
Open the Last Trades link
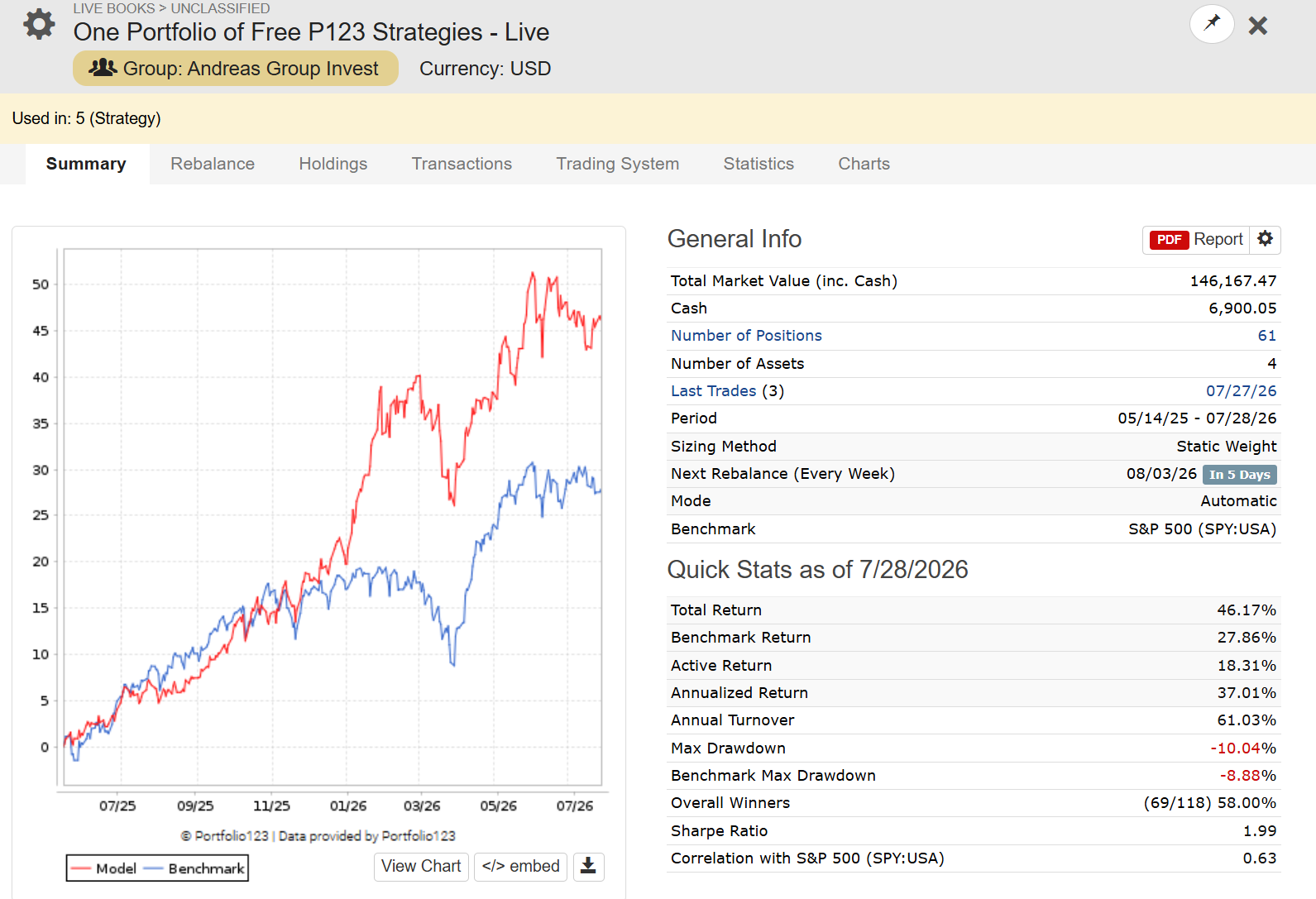pos(713,391)
